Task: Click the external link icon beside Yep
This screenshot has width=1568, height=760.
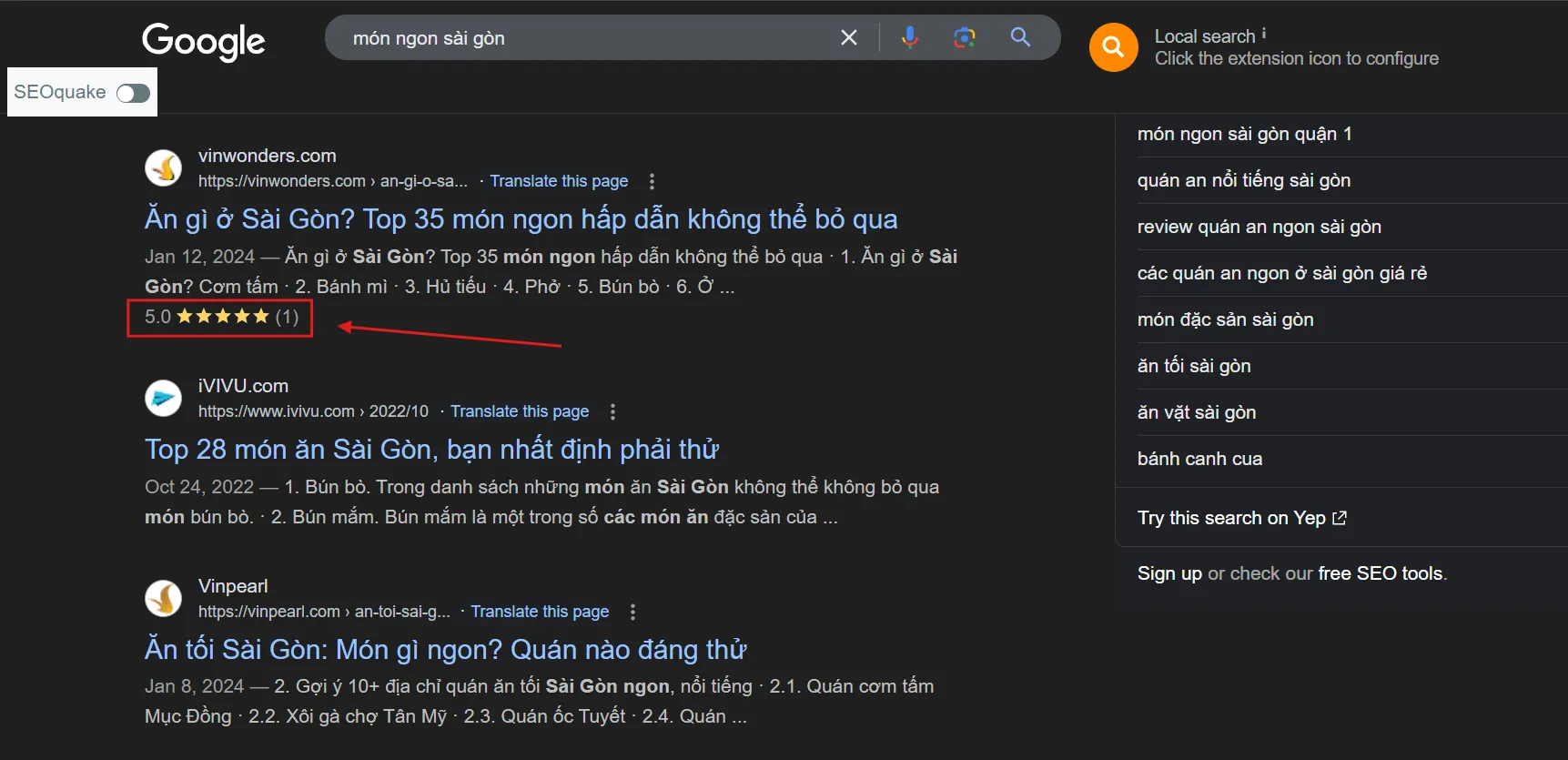Action: click(x=1340, y=518)
